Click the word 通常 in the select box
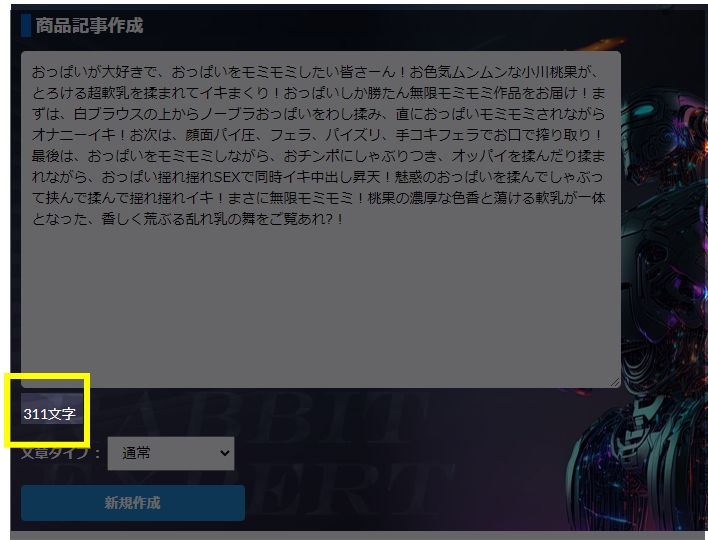 click(136, 453)
